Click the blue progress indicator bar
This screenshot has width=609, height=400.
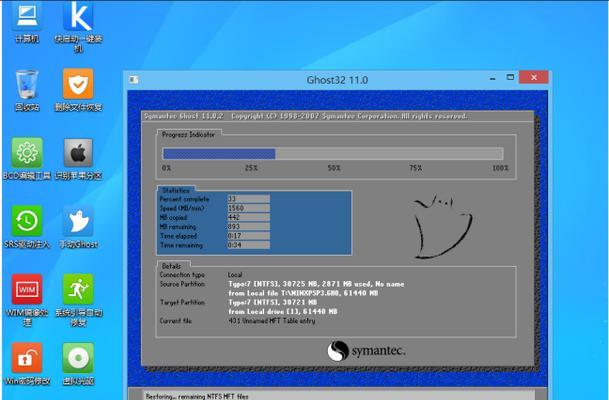click(x=333, y=154)
